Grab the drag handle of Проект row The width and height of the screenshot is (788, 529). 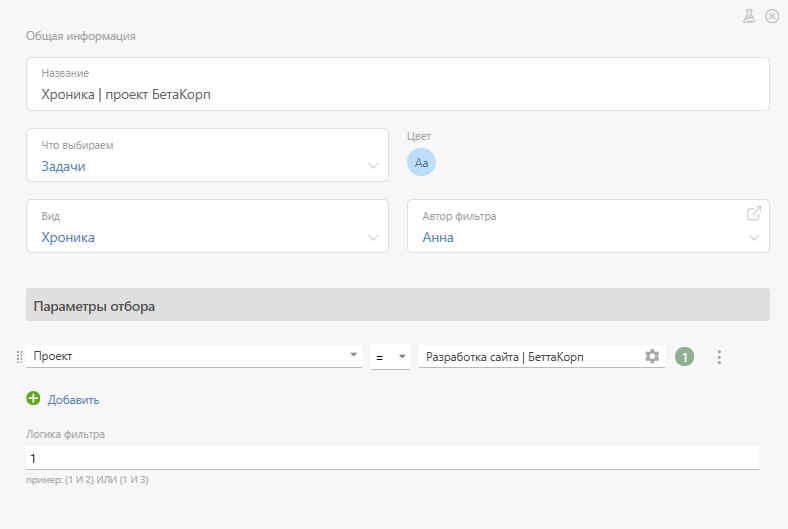click(20, 357)
